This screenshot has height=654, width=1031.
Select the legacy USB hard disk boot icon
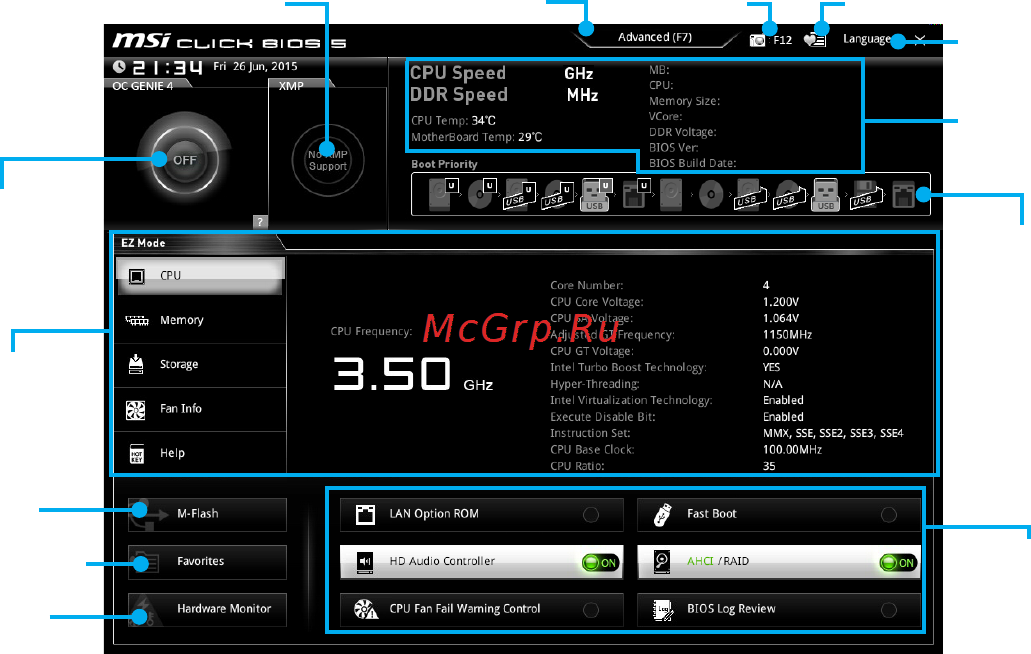pos(750,195)
